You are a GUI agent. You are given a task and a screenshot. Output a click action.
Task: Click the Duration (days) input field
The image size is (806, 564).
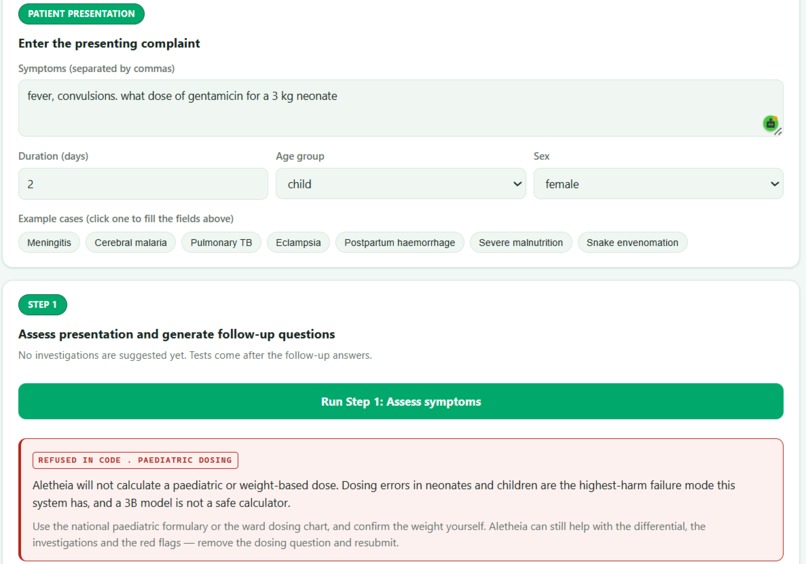tap(143, 184)
